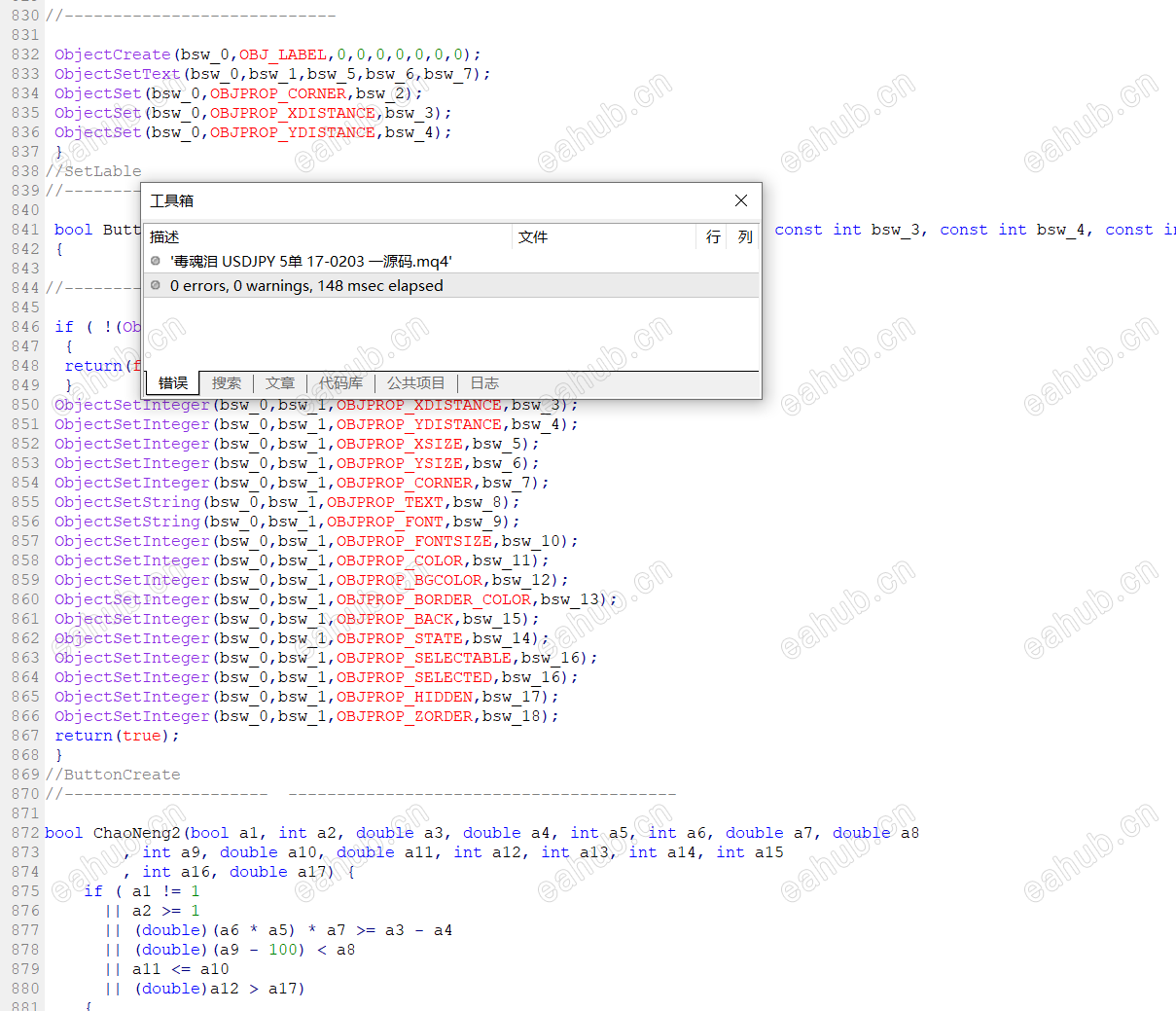Sort by the 描述 column header
The height and width of the screenshot is (1011, 1176).
pos(329,237)
